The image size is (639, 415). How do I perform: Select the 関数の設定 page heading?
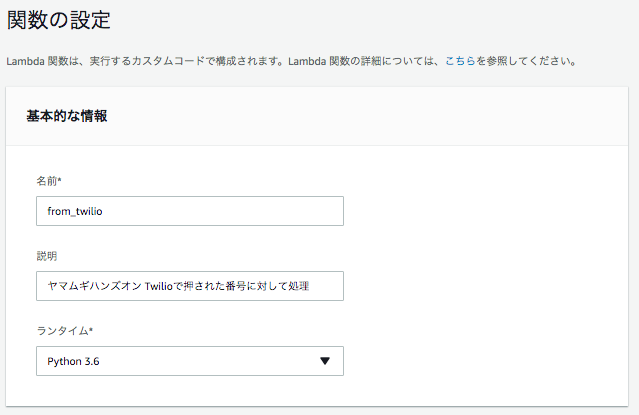59,20
